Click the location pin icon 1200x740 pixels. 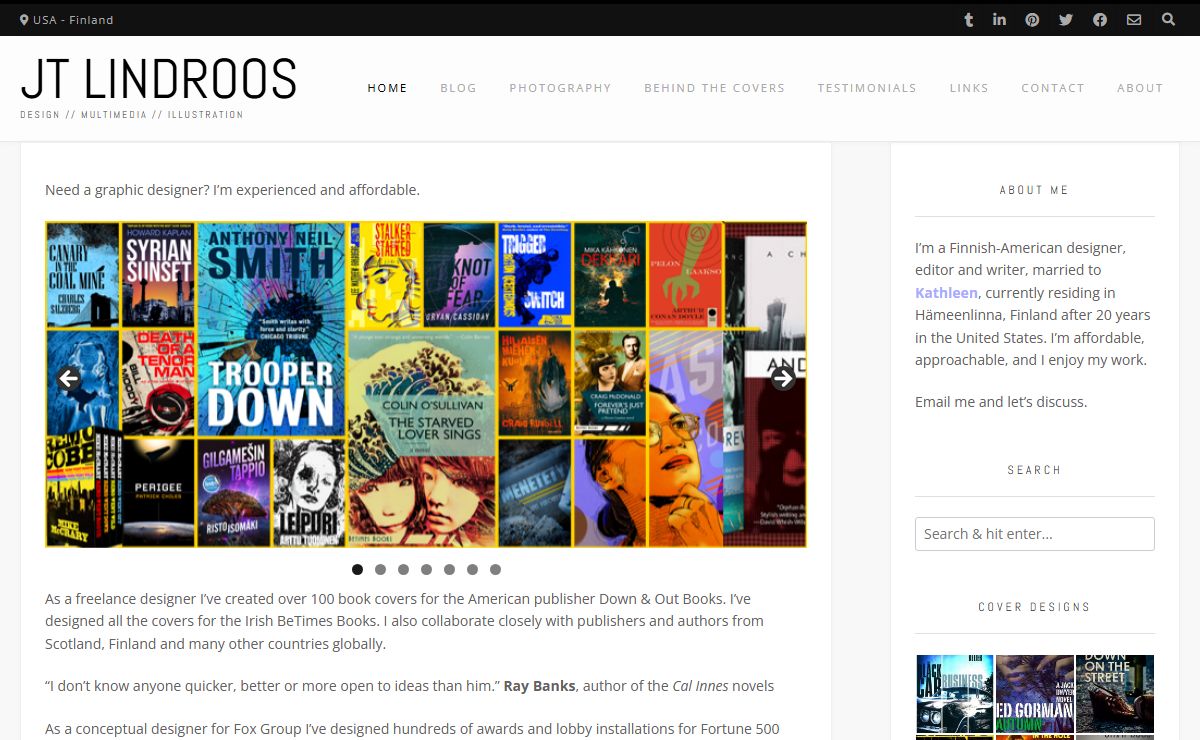pyautogui.click(x=24, y=19)
